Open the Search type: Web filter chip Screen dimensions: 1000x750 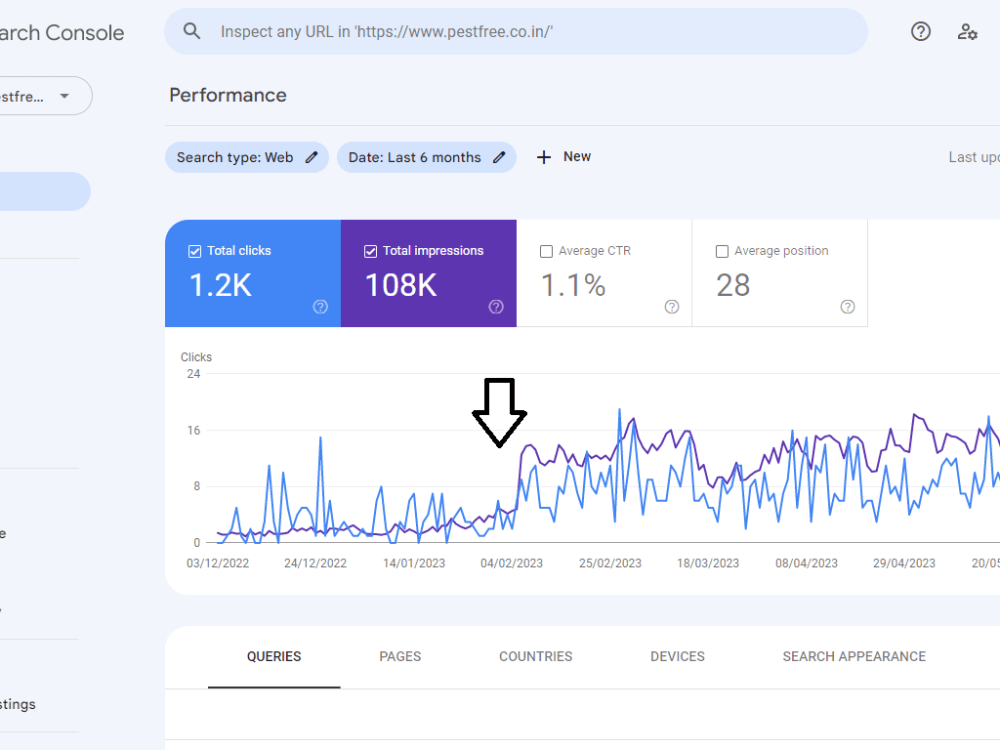[247, 157]
